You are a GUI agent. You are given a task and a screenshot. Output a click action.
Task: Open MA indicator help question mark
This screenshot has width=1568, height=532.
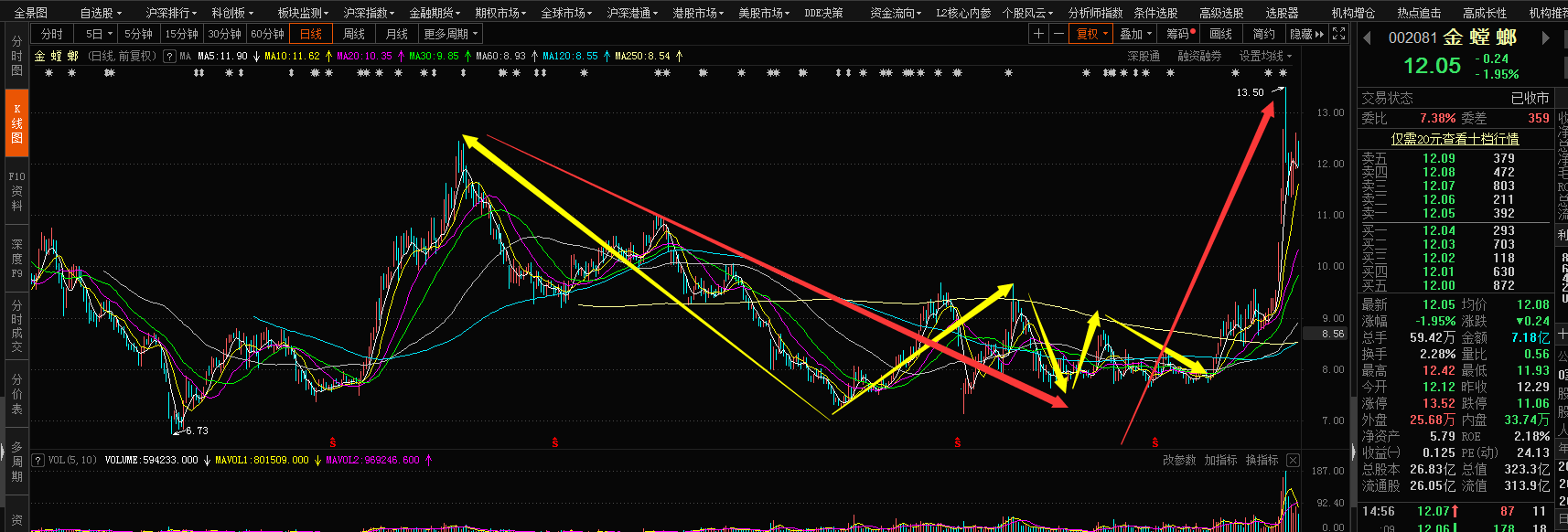(169, 56)
